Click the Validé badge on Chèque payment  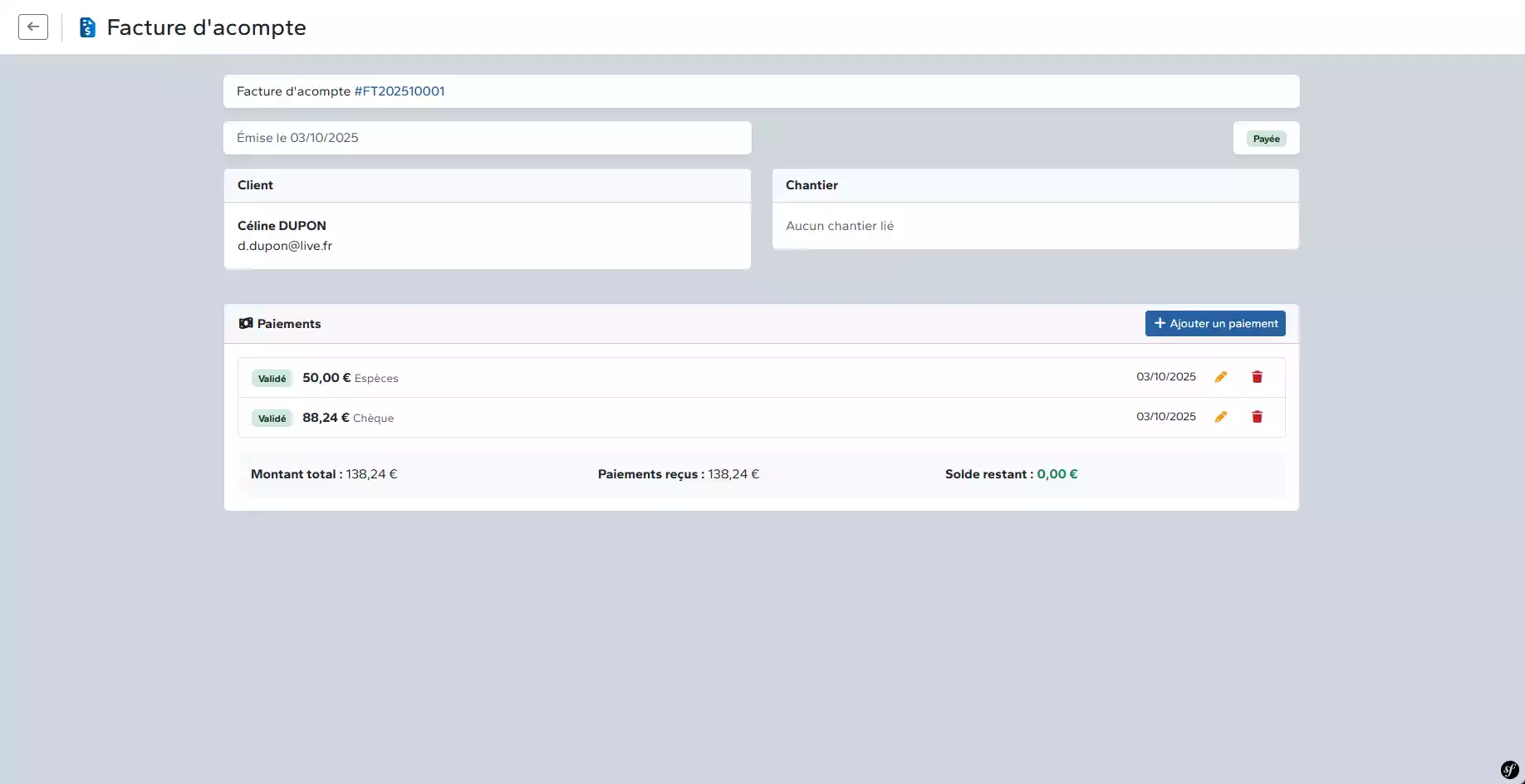click(x=272, y=419)
